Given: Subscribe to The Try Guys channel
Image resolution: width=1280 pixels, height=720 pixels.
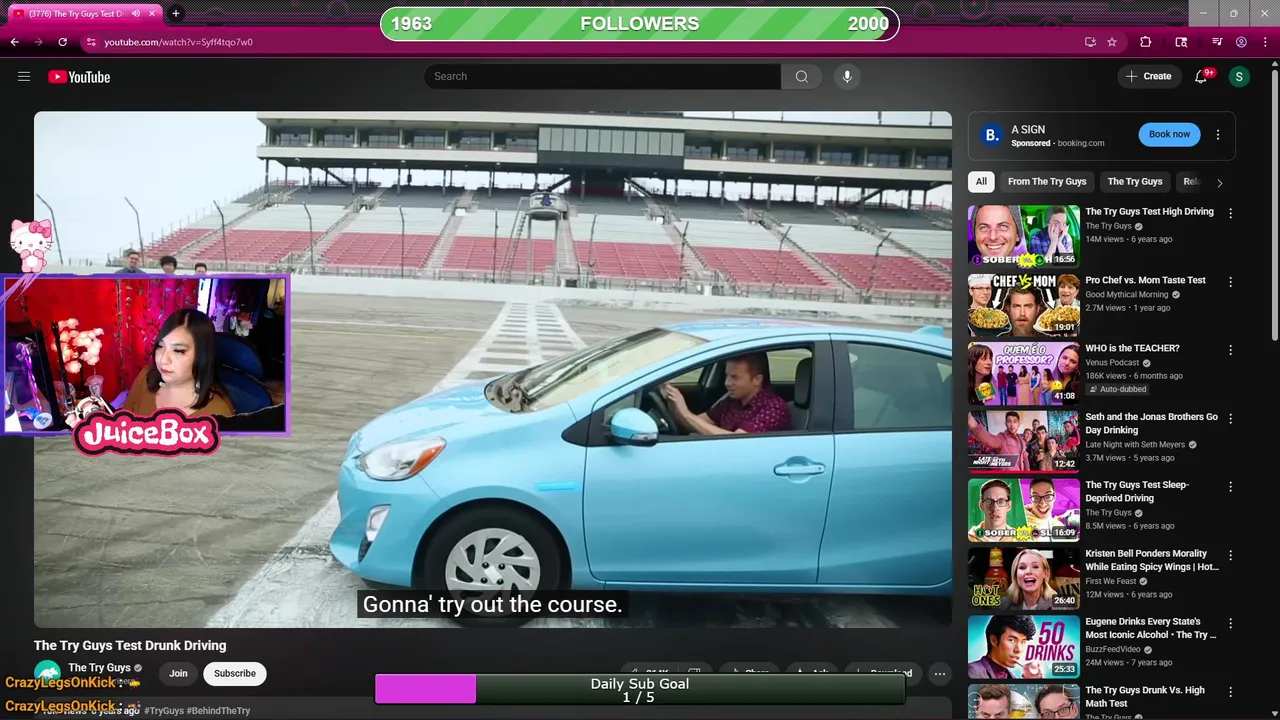Looking at the screenshot, I should (x=235, y=673).
